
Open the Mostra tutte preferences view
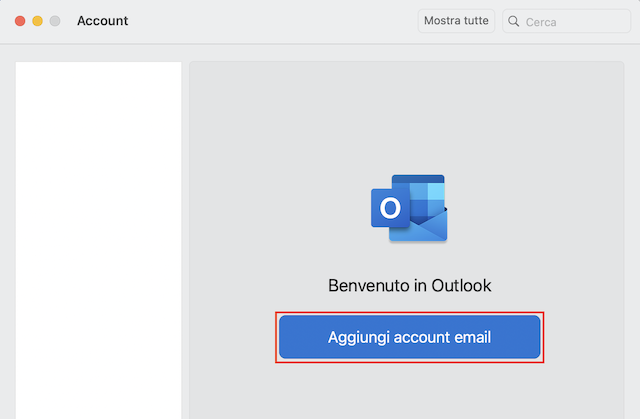(x=456, y=21)
